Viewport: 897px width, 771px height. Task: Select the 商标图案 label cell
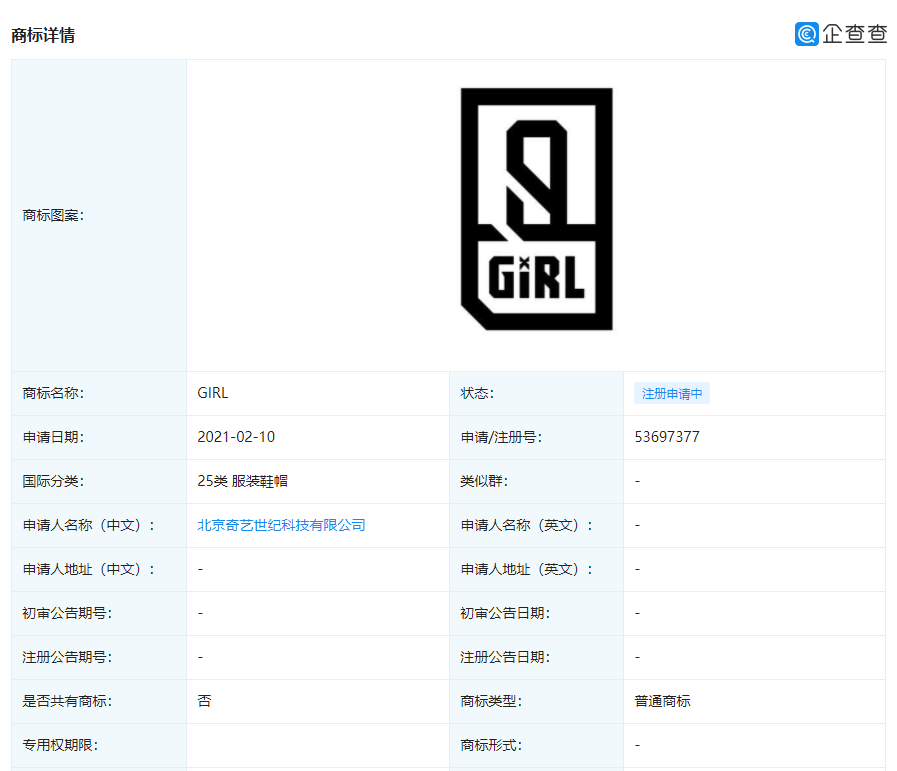pos(48,213)
